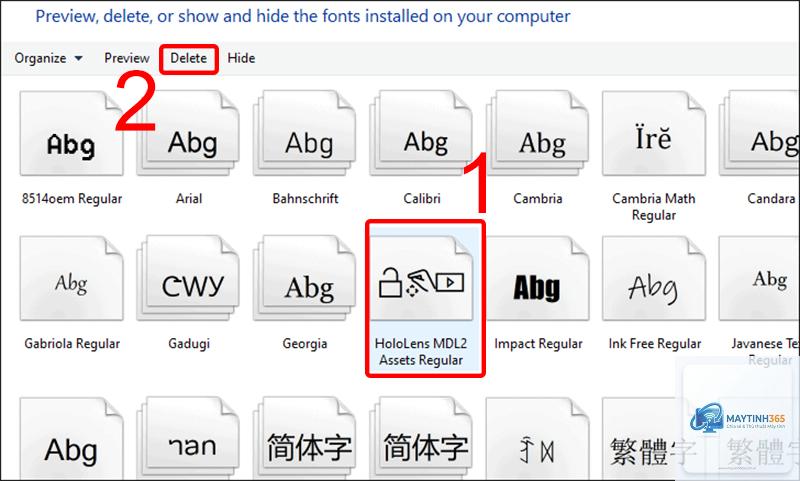800x481 pixels.
Task: Click the Preview toolbar button
Action: (127, 58)
